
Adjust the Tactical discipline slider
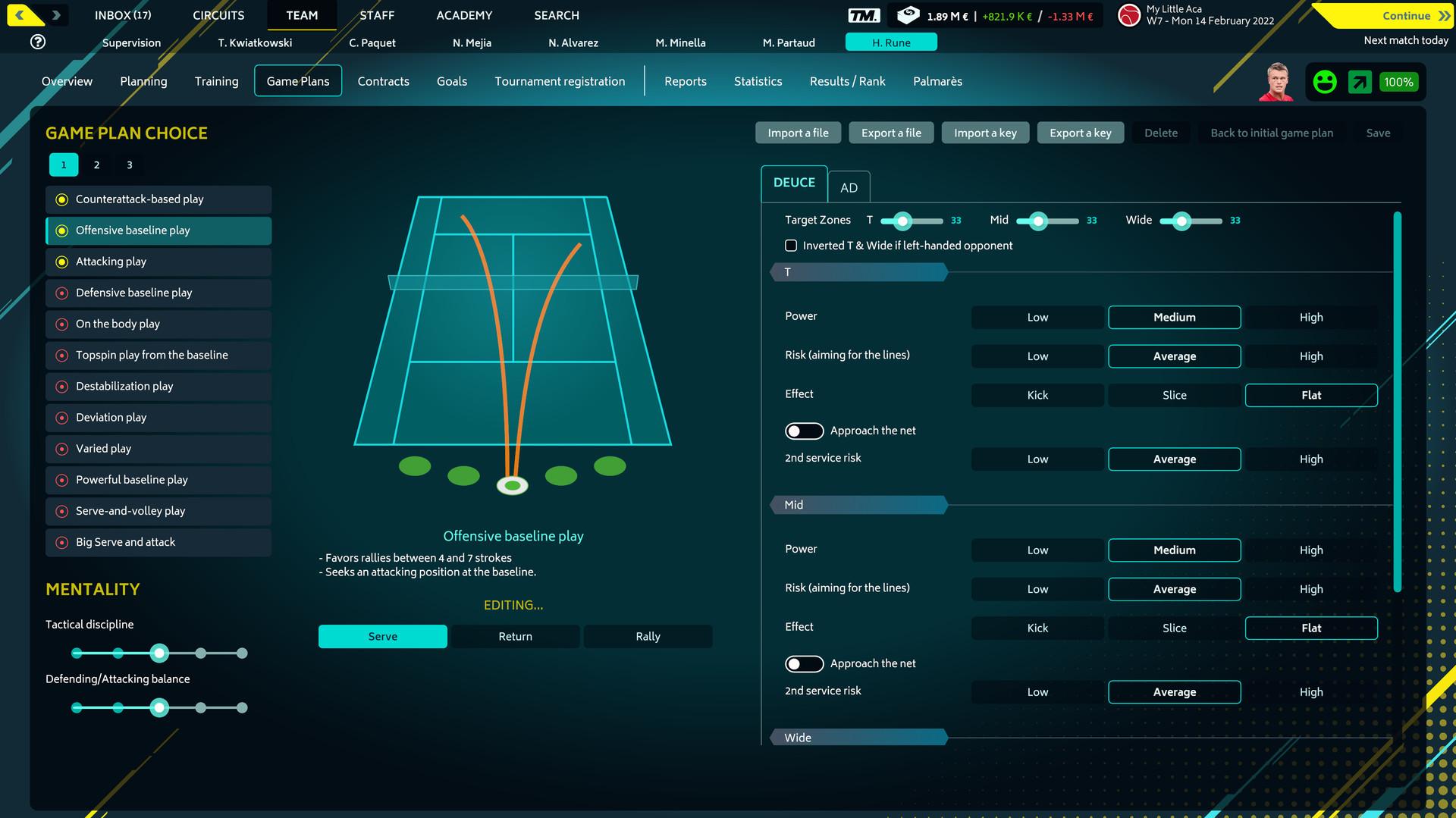point(159,651)
